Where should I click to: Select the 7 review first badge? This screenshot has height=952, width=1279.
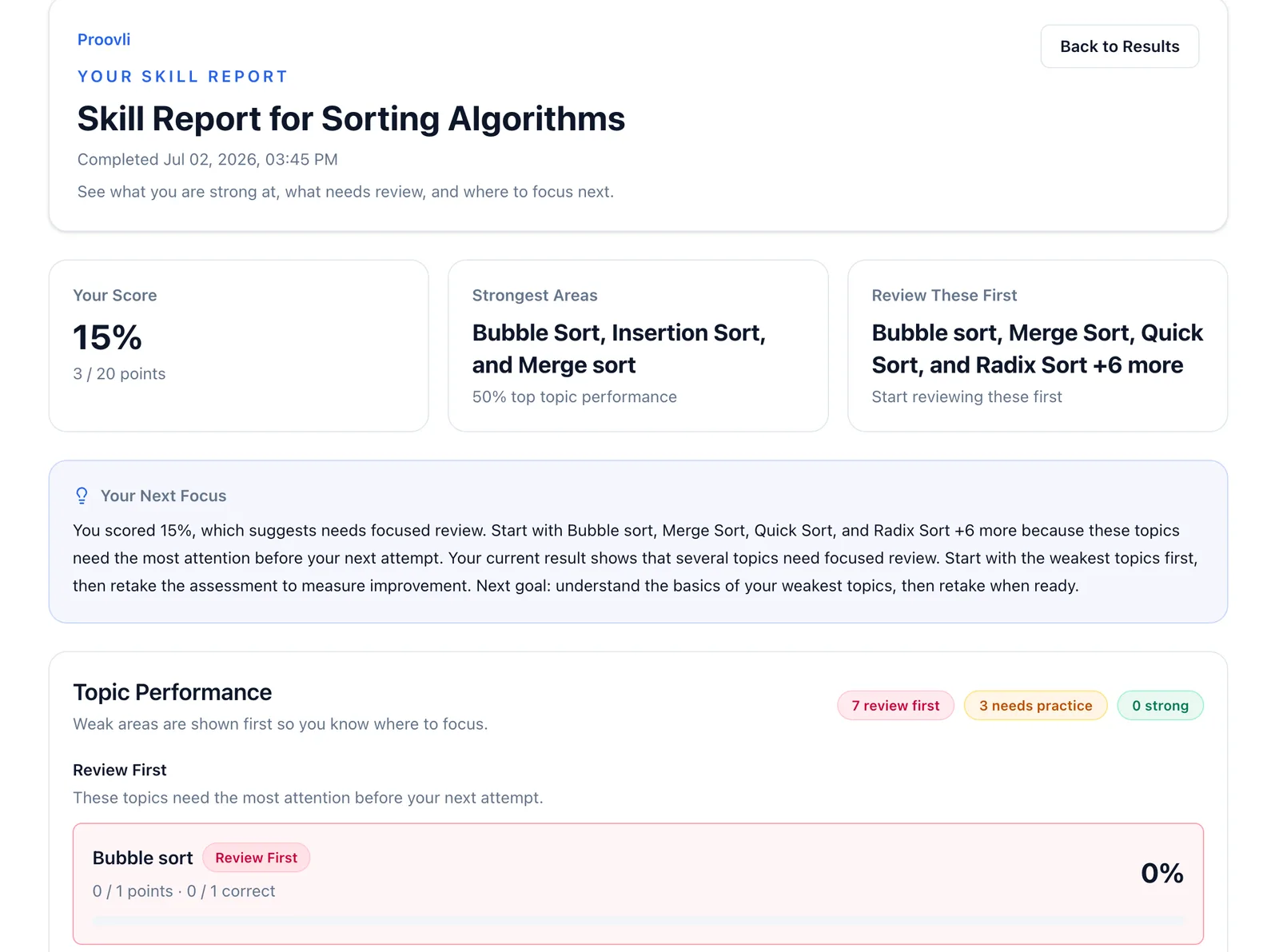coord(895,706)
